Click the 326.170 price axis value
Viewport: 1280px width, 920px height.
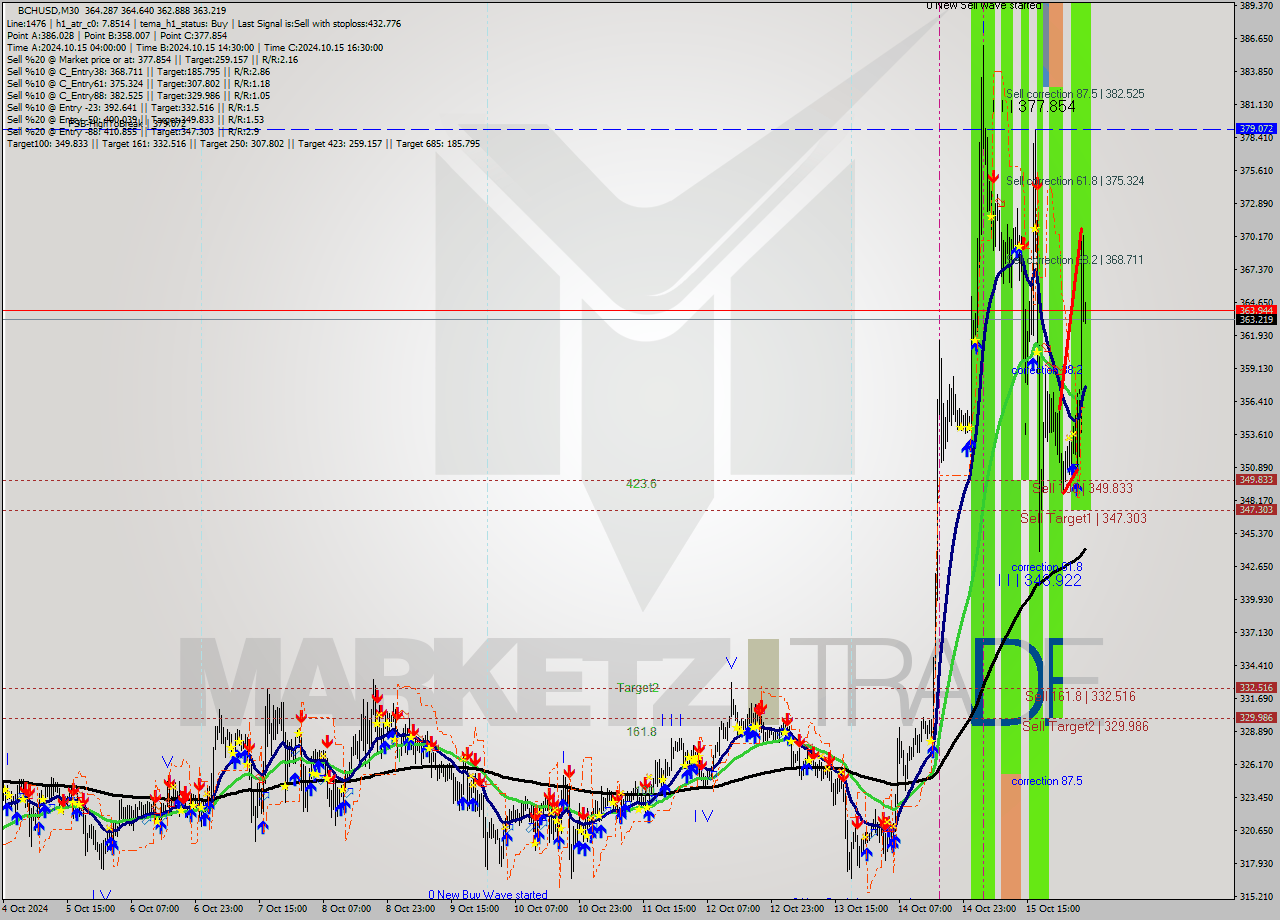(1255, 765)
